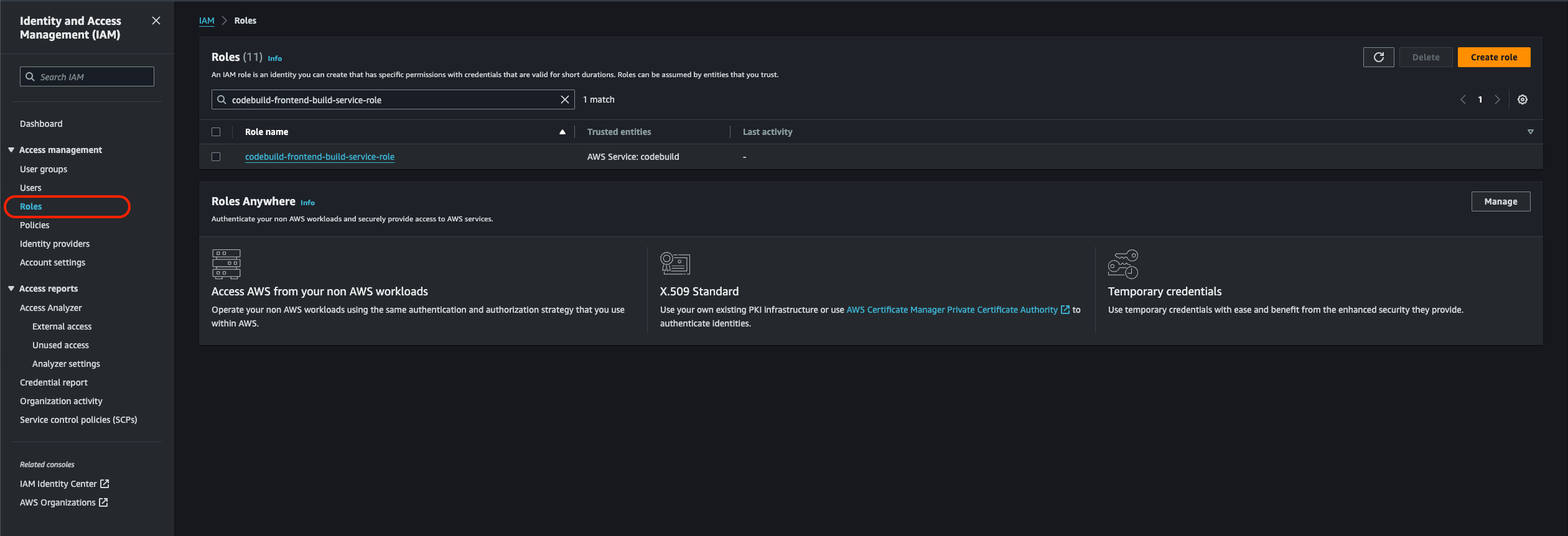Viewport: 1568px width, 536px height.
Task: Click the Manage button for Roles Anywhere
Action: pos(1501,201)
